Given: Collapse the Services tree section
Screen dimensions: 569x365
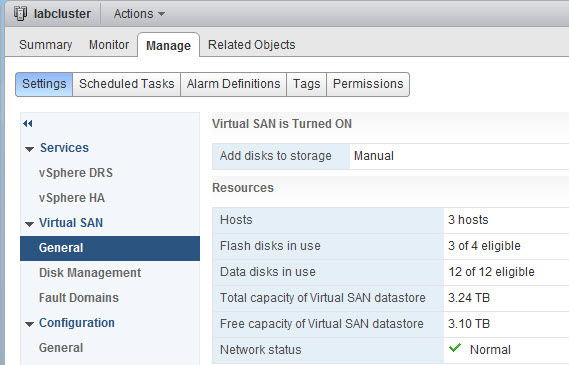Looking at the screenshot, I should click(29, 149).
